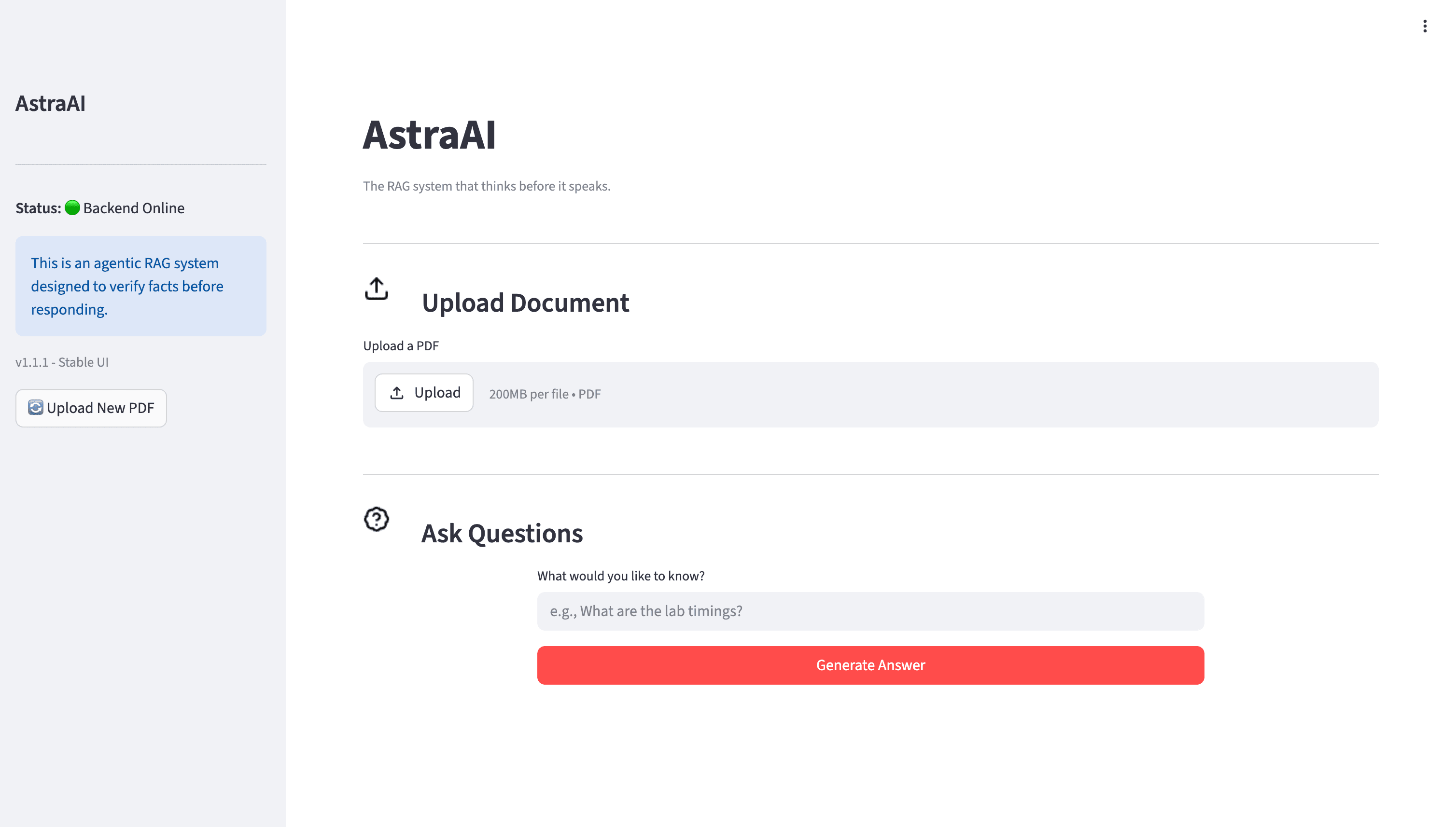Image resolution: width=1456 pixels, height=827 pixels.
Task: Click Upload New PDF in the sidebar
Action: [x=91, y=408]
